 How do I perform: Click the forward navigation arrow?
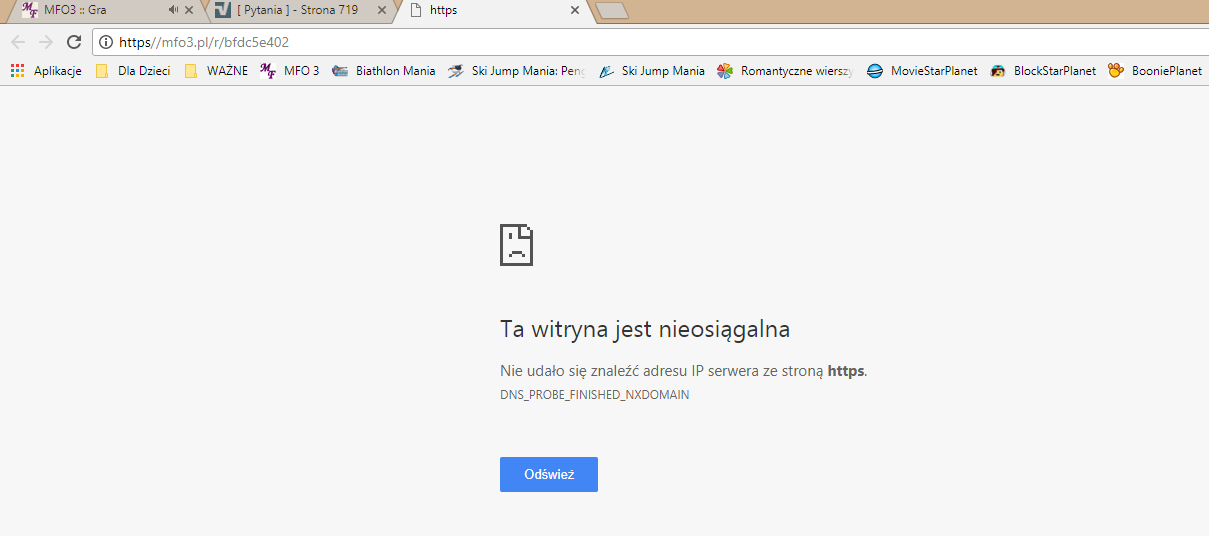coord(45,42)
